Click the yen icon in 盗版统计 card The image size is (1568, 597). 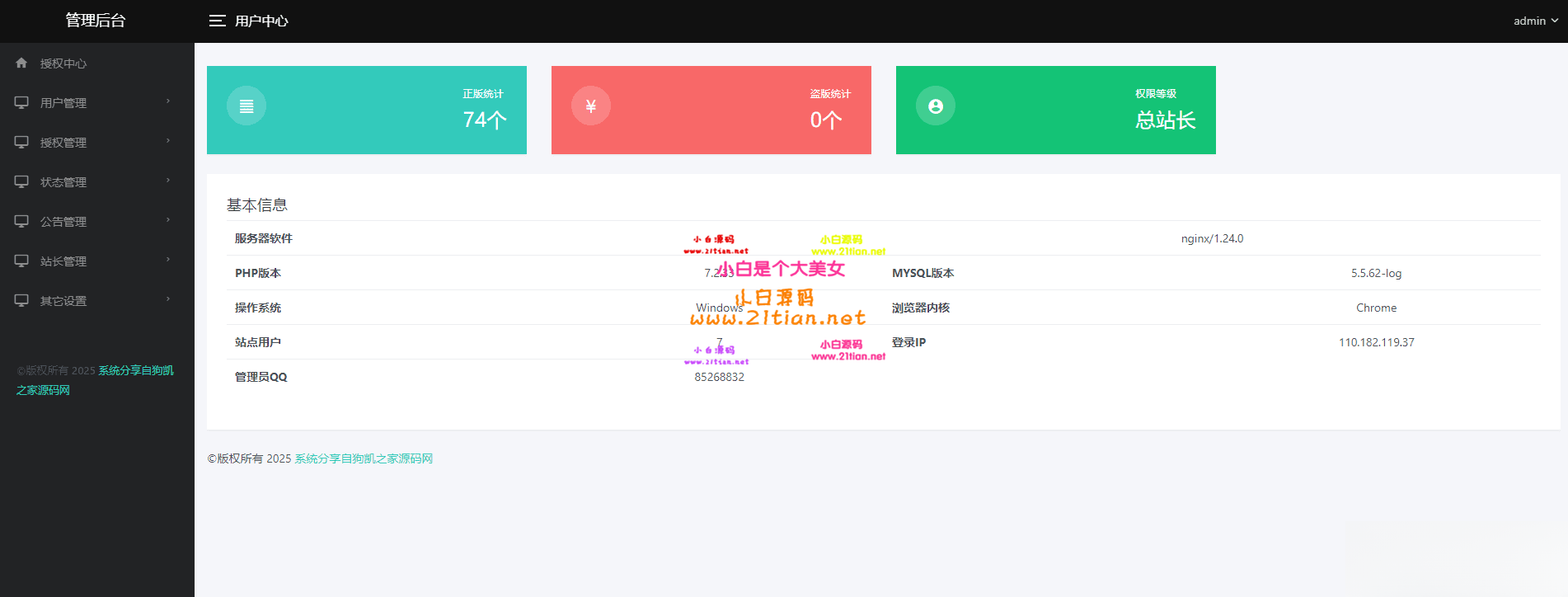click(x=591, y=106)
